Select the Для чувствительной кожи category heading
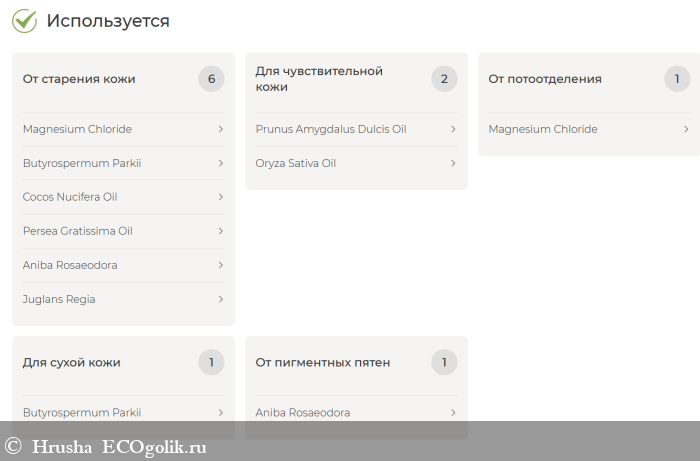 click(x=319, y=79)
